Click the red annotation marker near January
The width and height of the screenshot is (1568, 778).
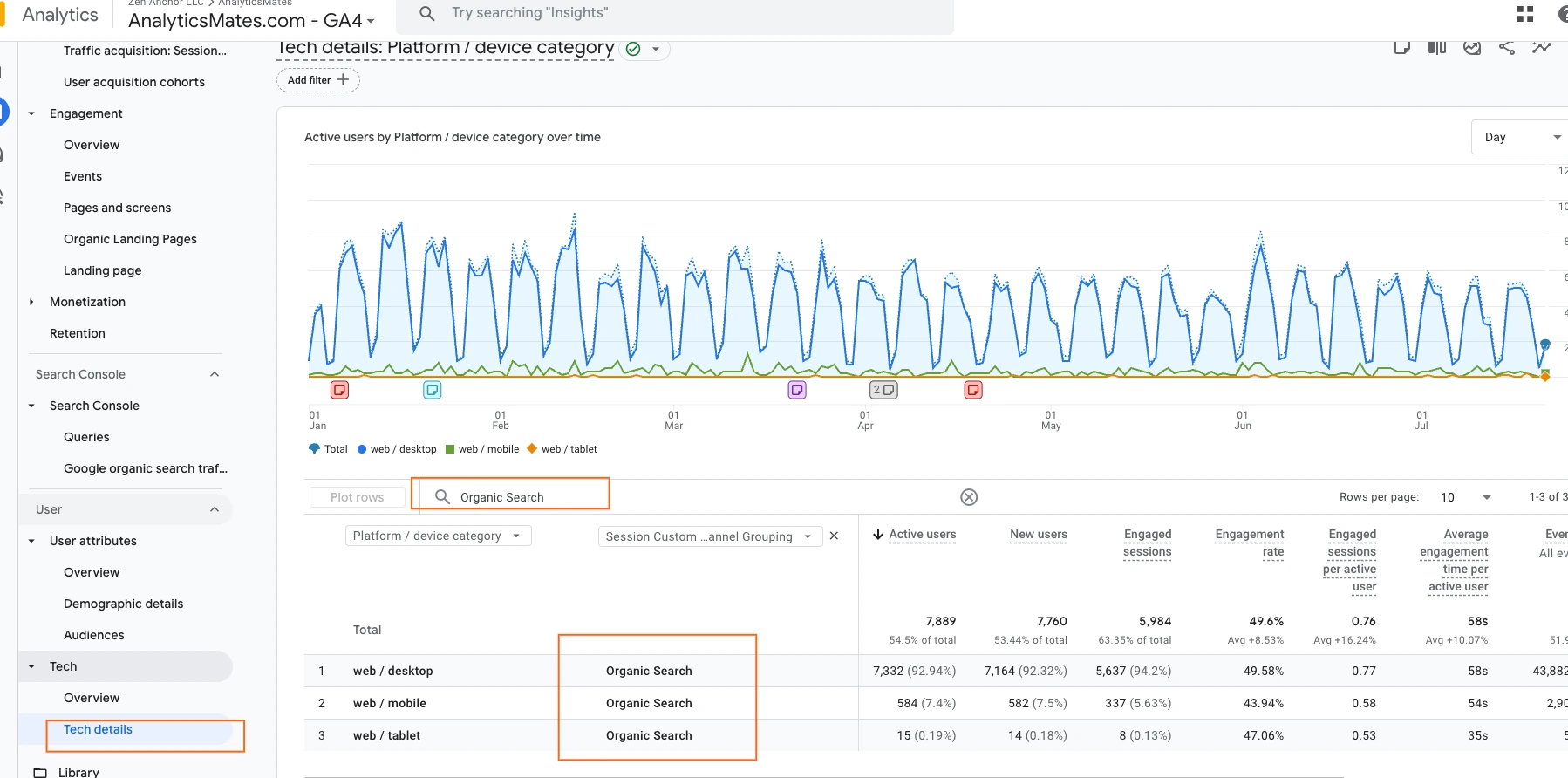click(x=340, y=390)
